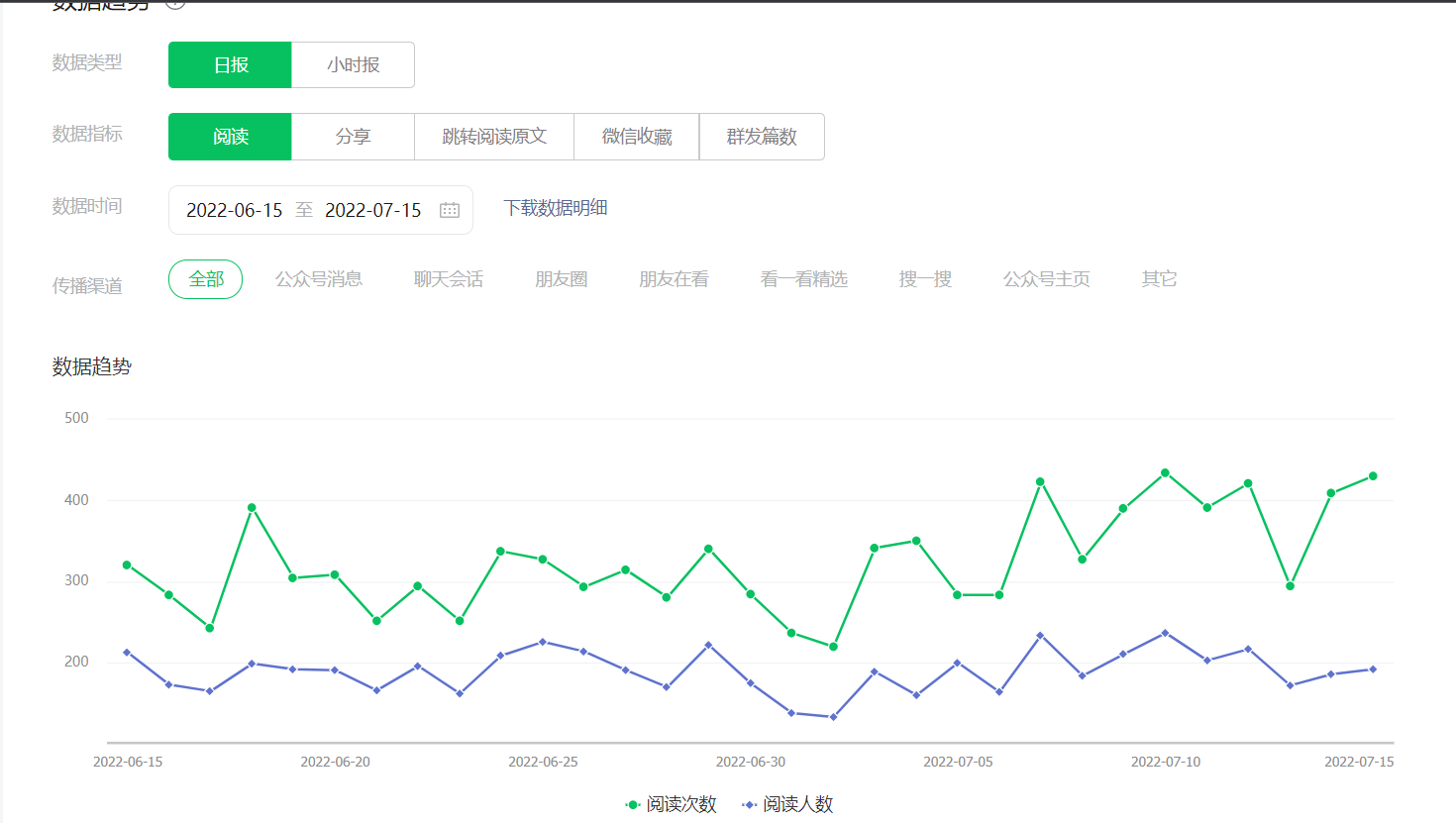
Task: Click blue 阅读人数 point at 2022-06-25
Action: [x=543, y=642]
